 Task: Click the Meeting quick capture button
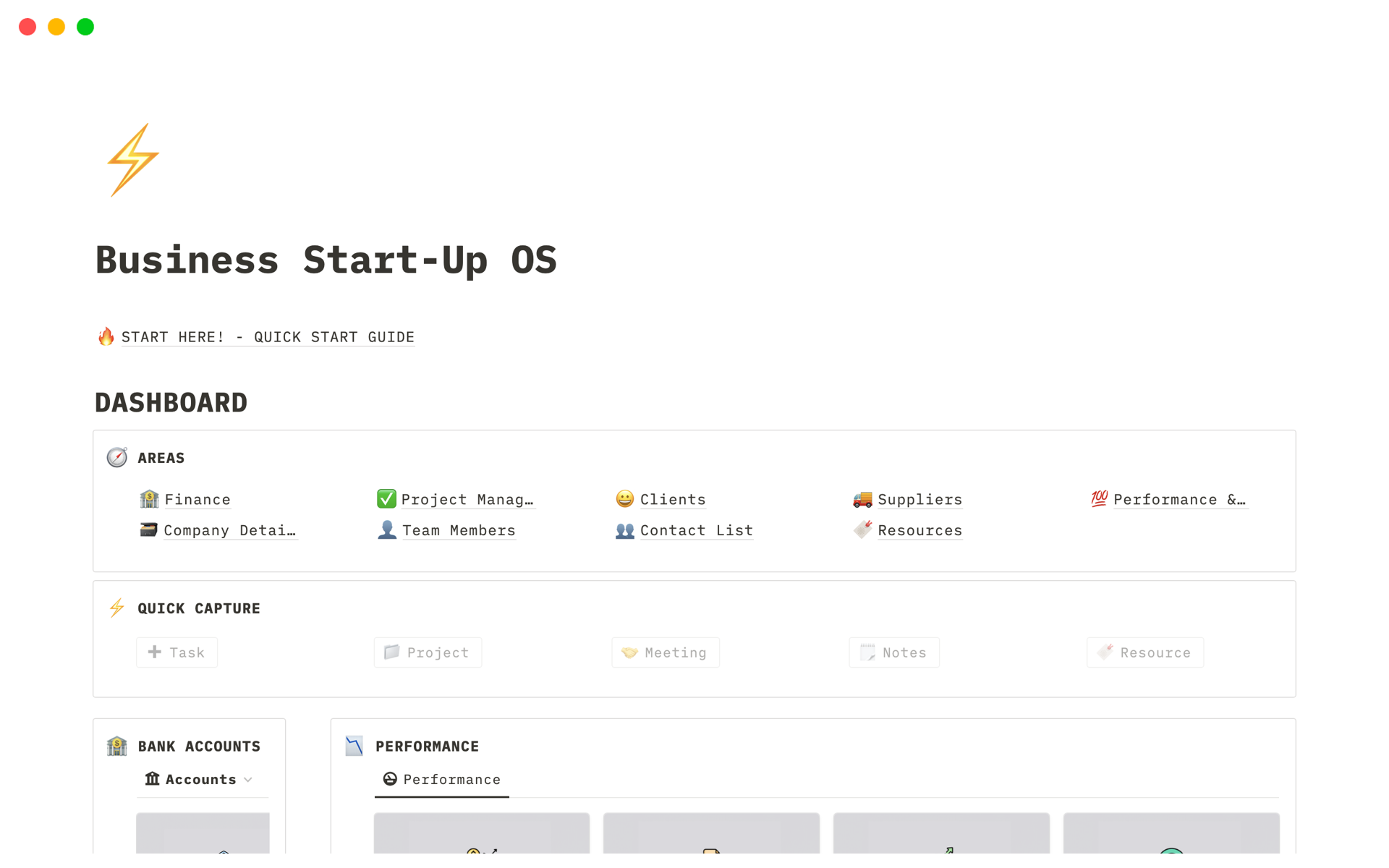point(665,652)
